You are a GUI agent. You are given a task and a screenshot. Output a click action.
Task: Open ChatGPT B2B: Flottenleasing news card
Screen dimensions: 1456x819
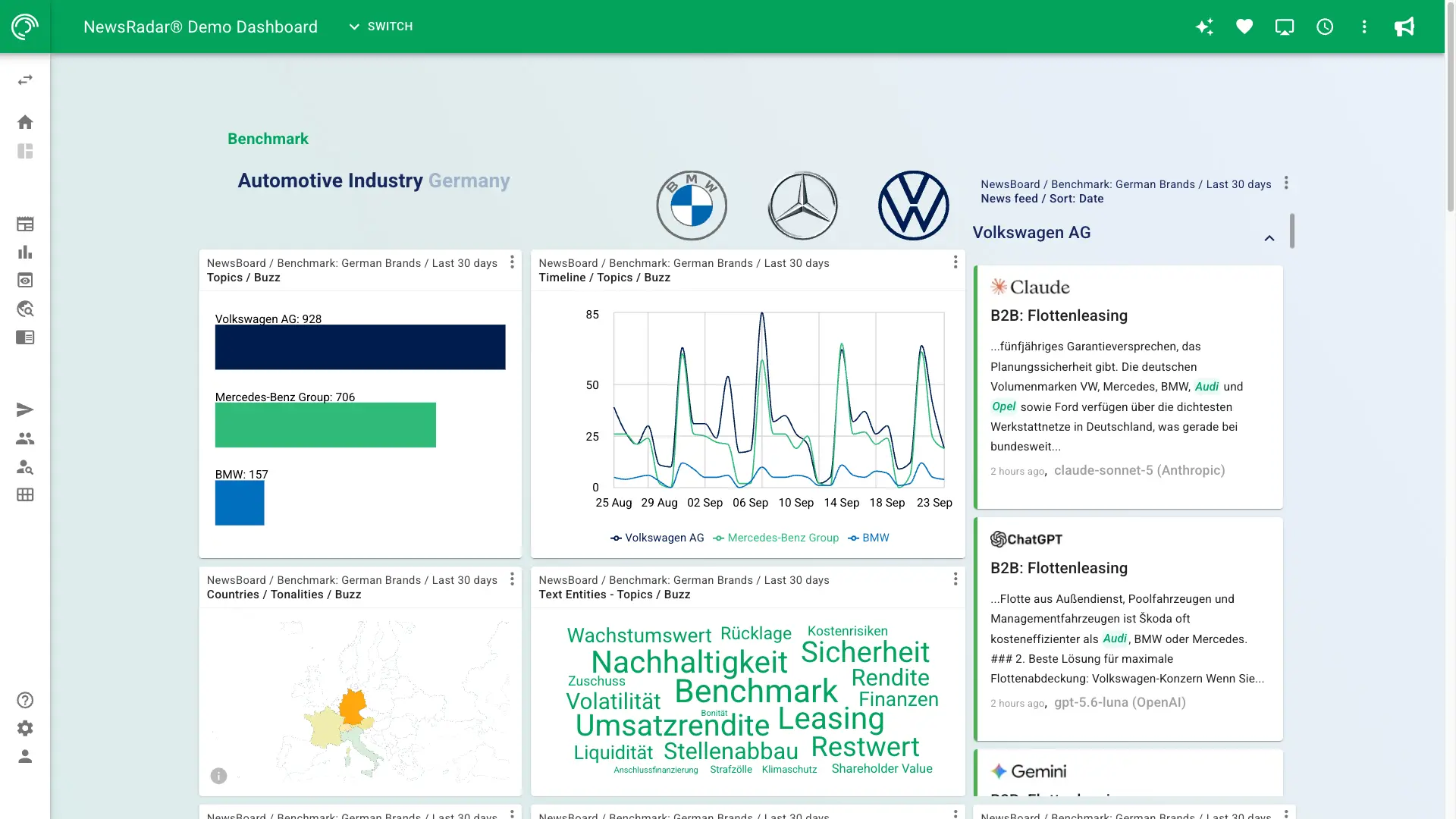pyautogui.click(x=1128, y=629)
